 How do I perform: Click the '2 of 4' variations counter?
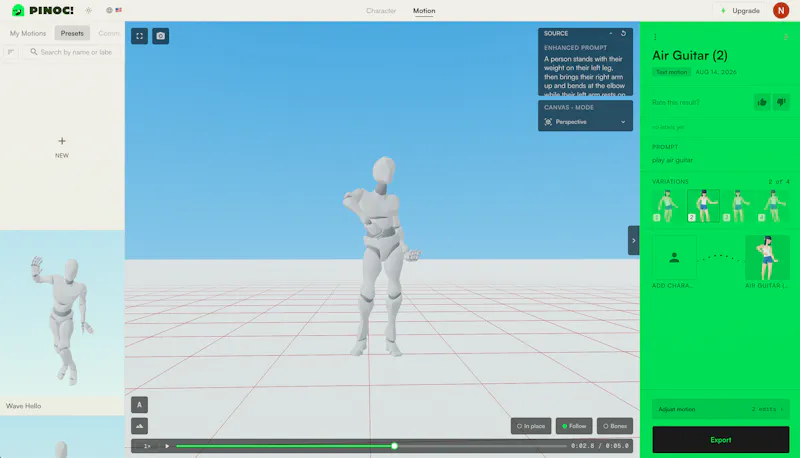[x=779, y=182]
